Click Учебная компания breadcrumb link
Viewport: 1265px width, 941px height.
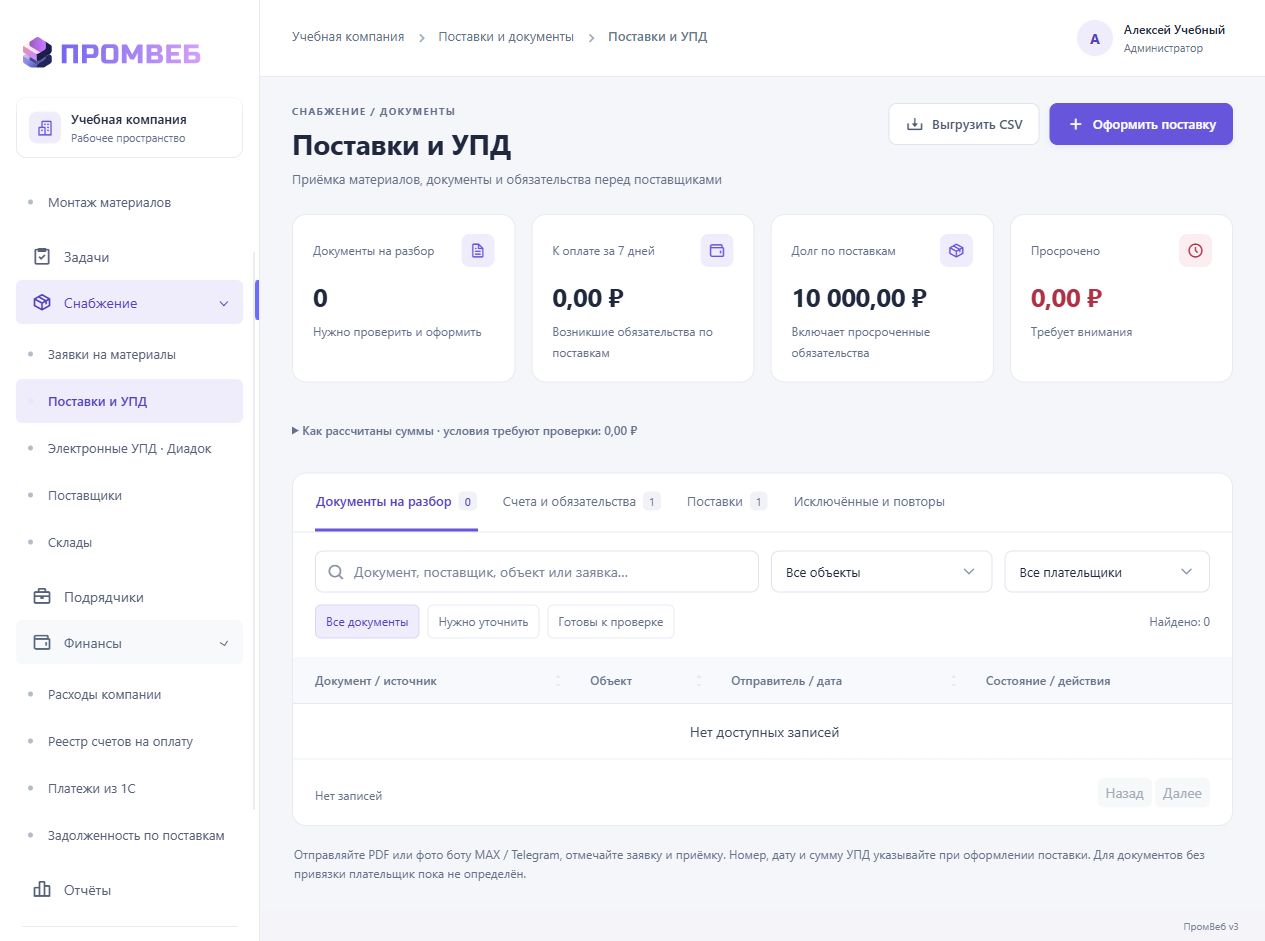348,37
